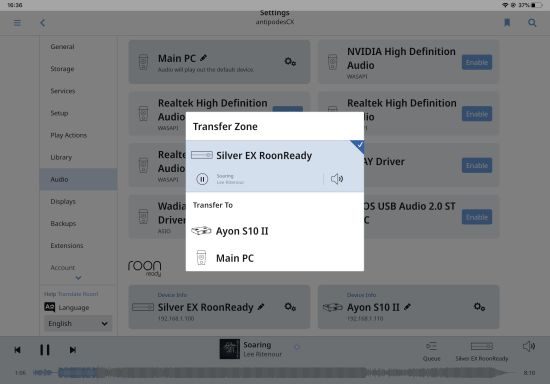Open Ayon S10 II gear settings
Screen dimensions: 550x384
479,307
